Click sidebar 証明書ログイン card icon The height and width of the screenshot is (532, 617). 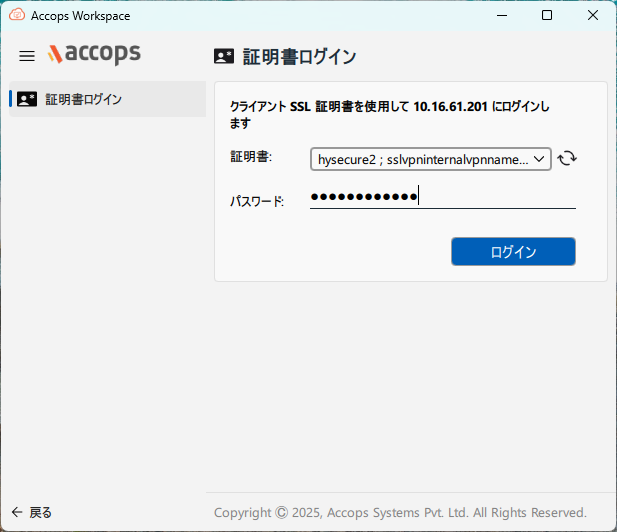pos(27,99)
